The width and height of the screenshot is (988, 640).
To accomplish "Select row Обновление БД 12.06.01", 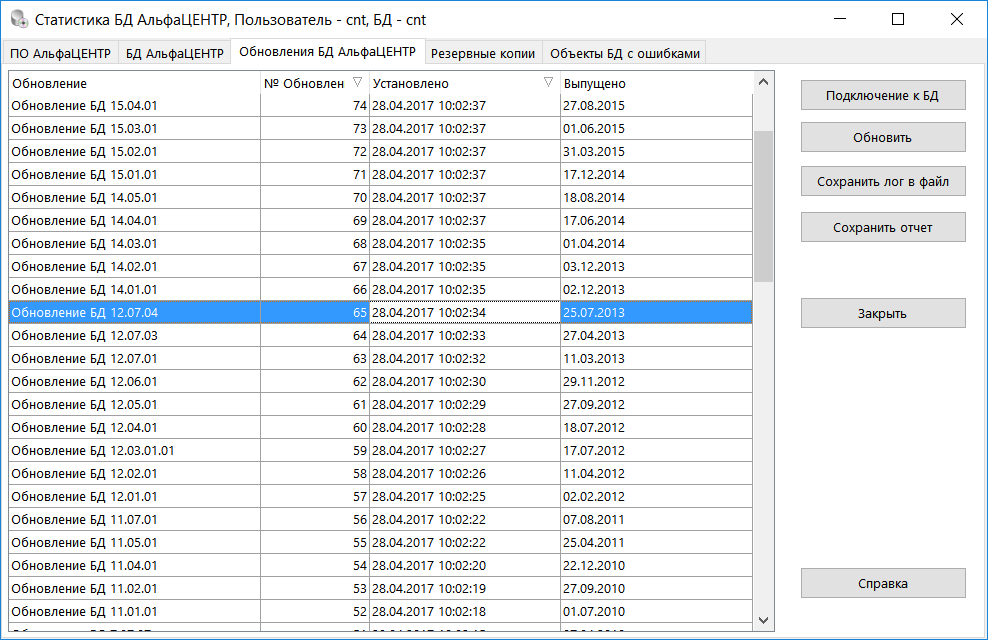I will pyautogui.click(x=381, y=381).
